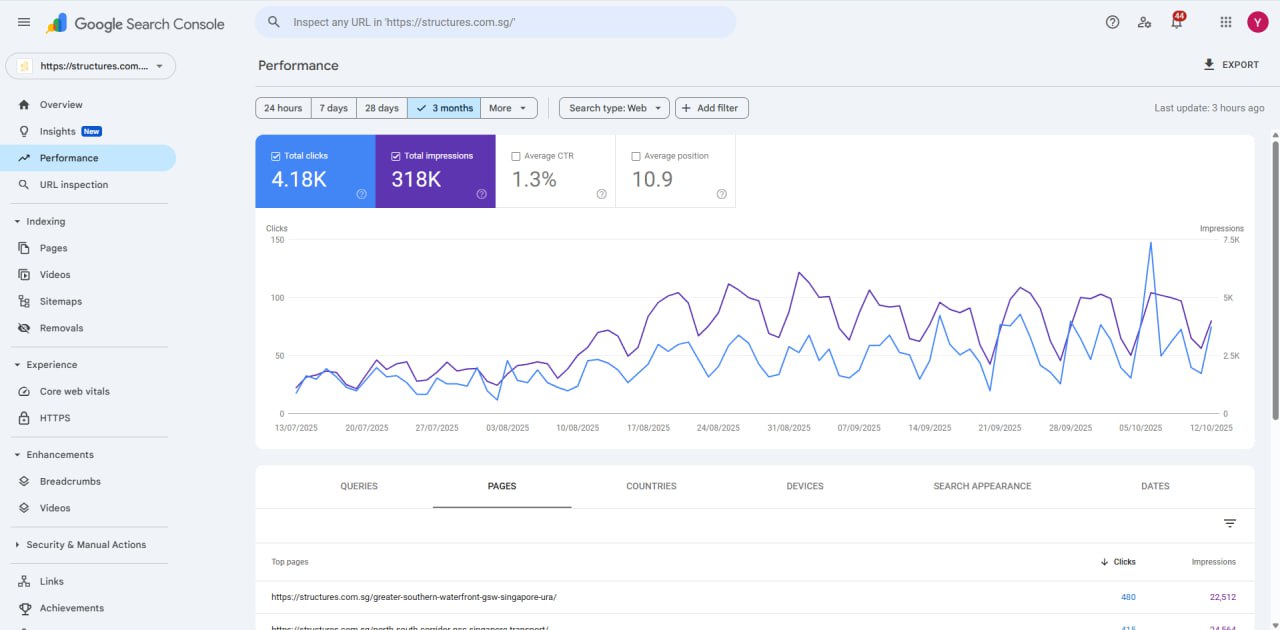Open the Google apps grid
This screenshot has width=1280, height=630.
[x=1224, y=22]
